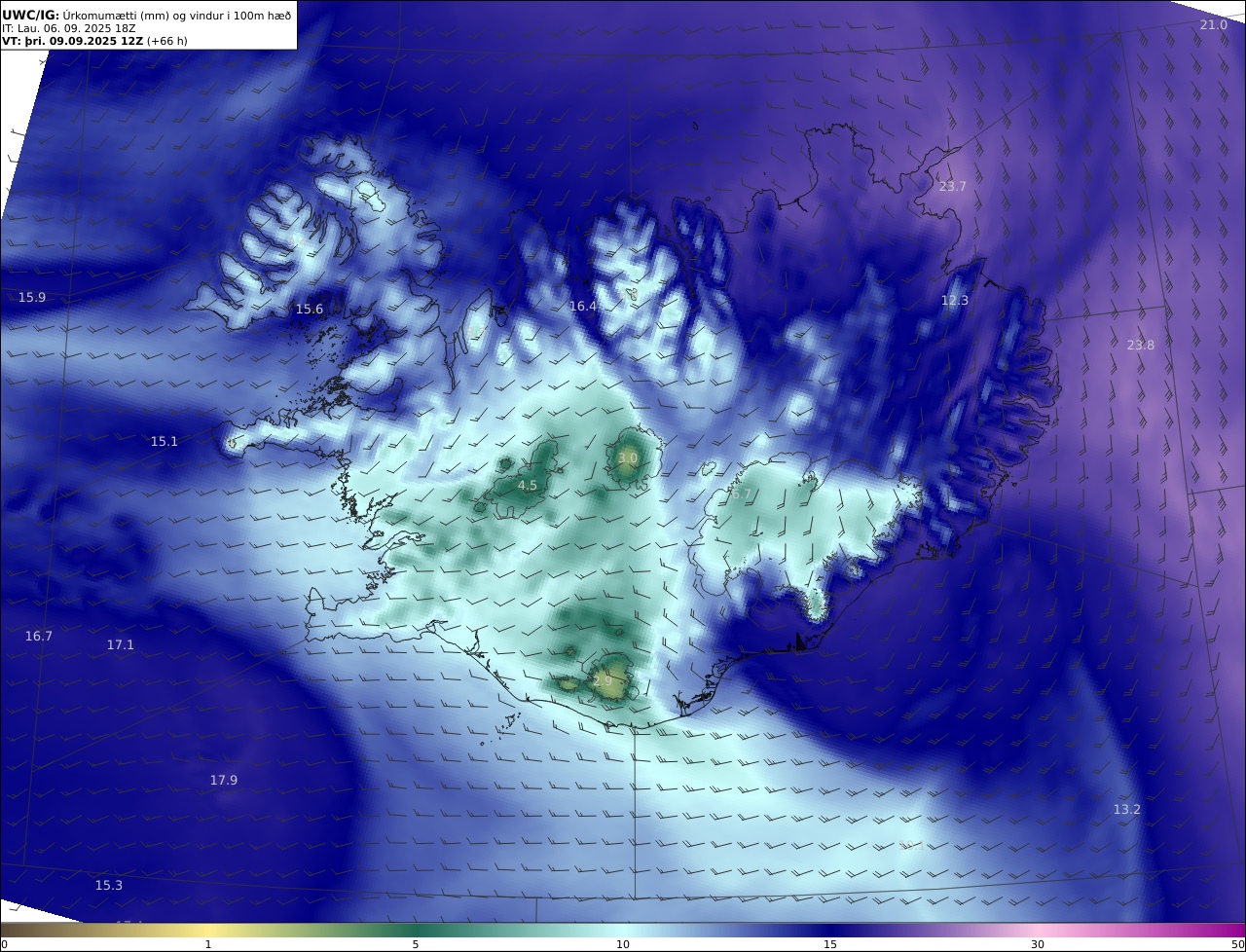
Task: Click the 5 tick on the color scale
Action: (x=416, y=944)
